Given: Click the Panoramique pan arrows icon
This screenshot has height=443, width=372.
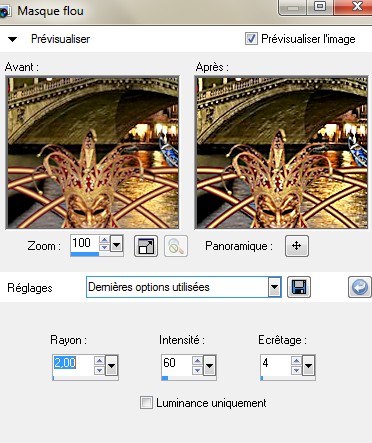Looking at the screenshot, I should coord(297,246).
